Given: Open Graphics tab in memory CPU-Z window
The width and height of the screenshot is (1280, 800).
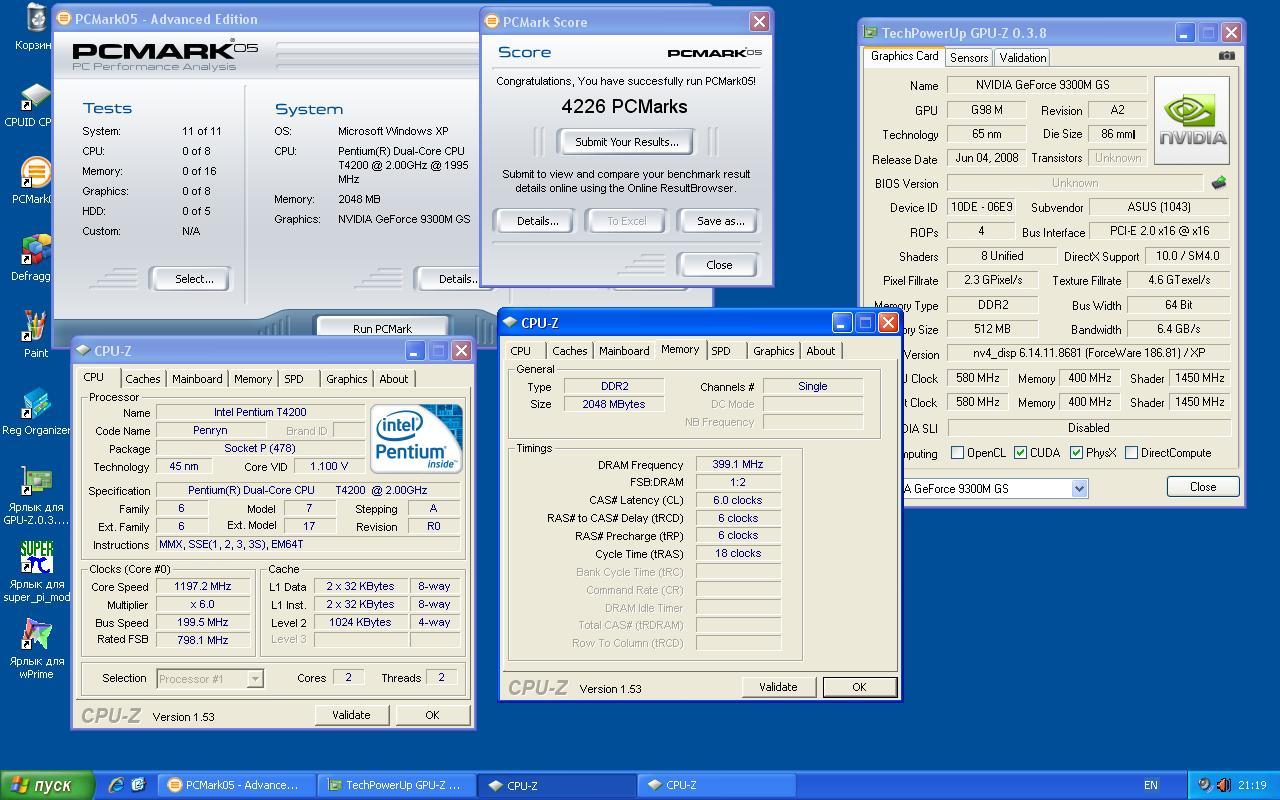Looking at the screenshot, I should point(773,351).
